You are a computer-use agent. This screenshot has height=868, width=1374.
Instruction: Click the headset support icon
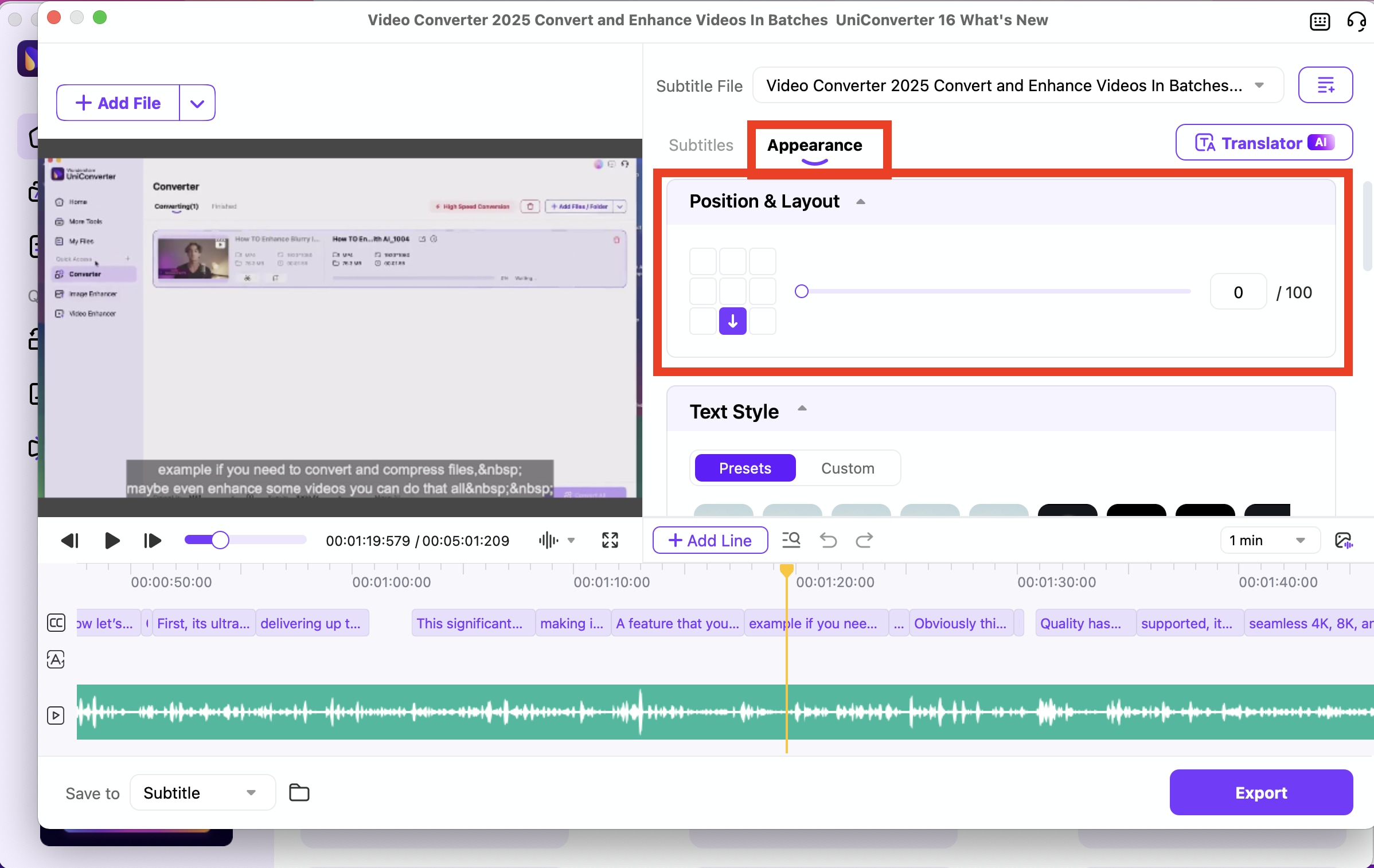[x=1357, y=21]
